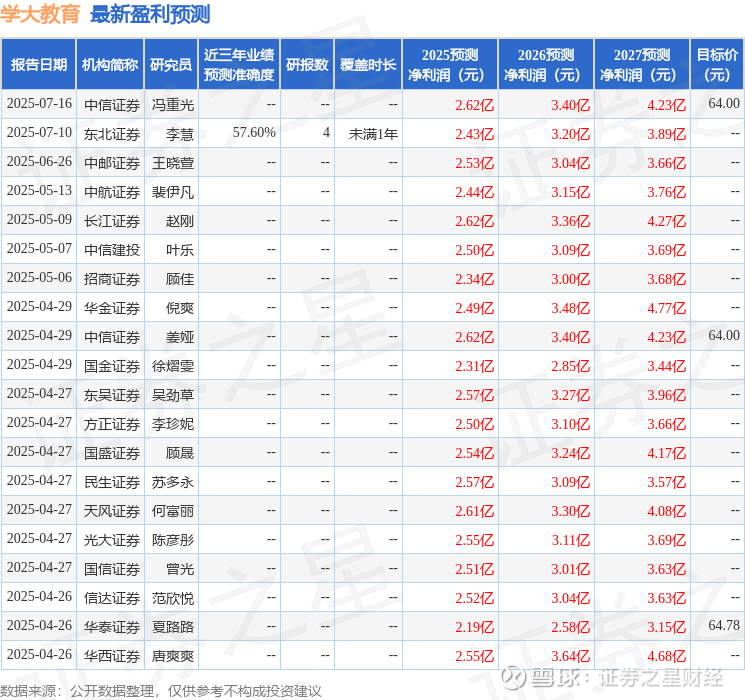The height and width of the screenshot is (700, 745).
Task: Click the 东北证券 institution cell
Action: pos(112,134)
